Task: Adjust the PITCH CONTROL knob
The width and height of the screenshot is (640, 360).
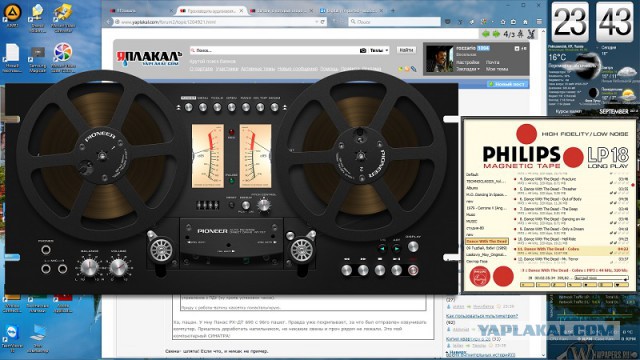Action: point(264,205)
